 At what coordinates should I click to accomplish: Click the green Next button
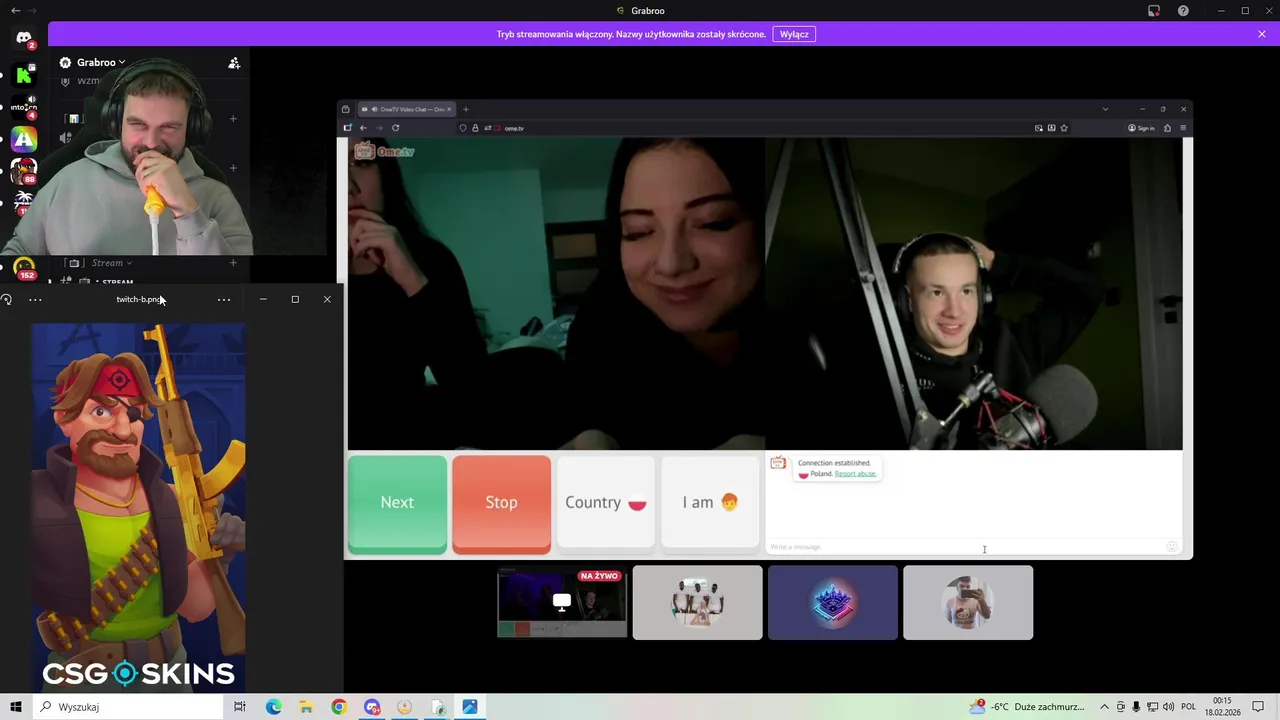[x=397, y=503]
